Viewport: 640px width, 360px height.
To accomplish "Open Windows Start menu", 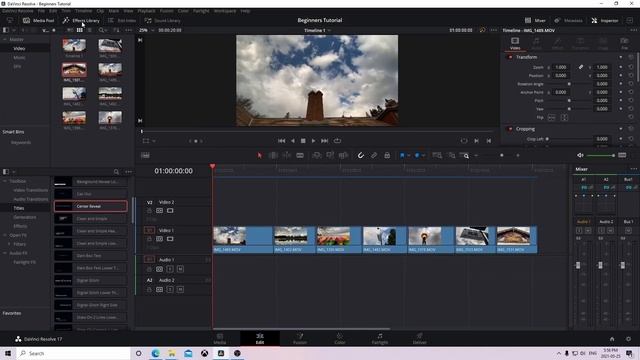I will click(8, 353).
